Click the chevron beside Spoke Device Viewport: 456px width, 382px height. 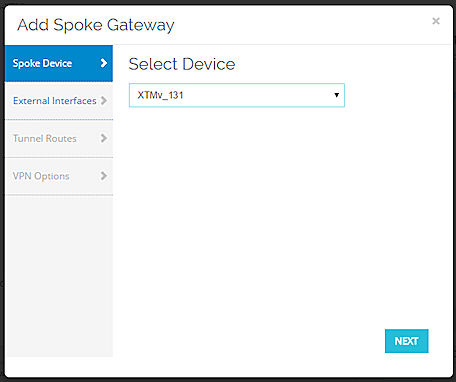[104, 63]
